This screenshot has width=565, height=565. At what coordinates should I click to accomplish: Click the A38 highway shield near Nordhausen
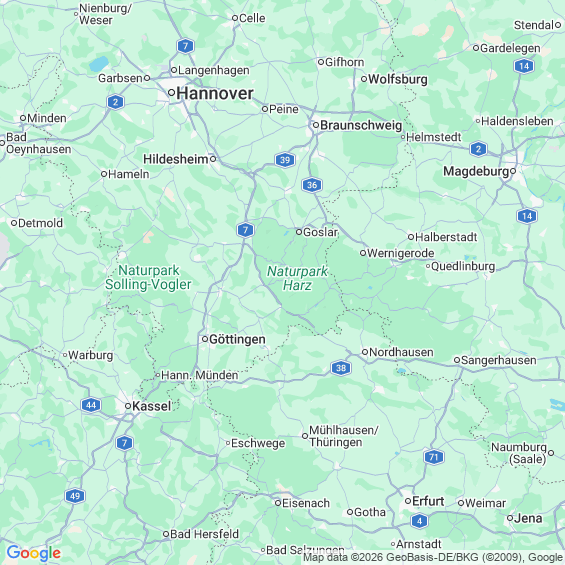[x=341, y=368]
